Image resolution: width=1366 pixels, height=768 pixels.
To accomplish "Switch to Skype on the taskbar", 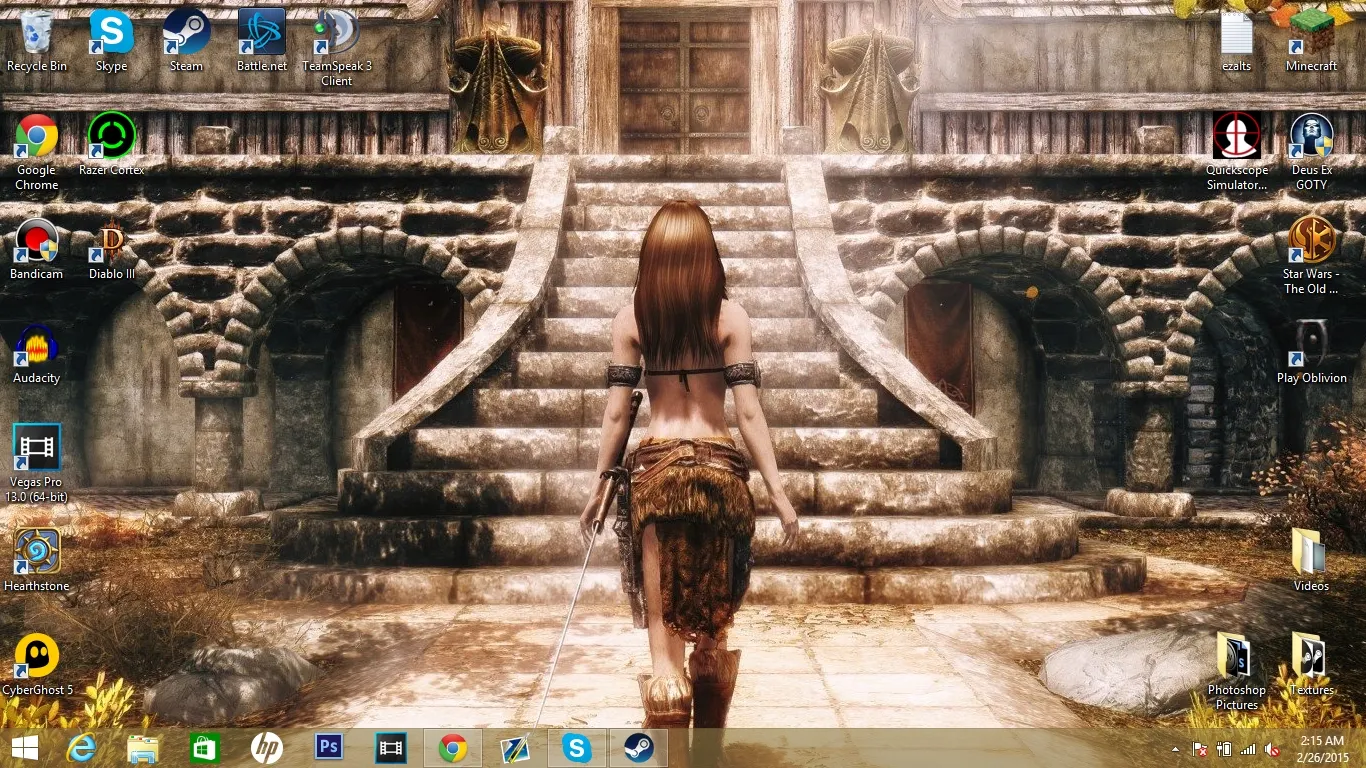I will tap(577, 748).
